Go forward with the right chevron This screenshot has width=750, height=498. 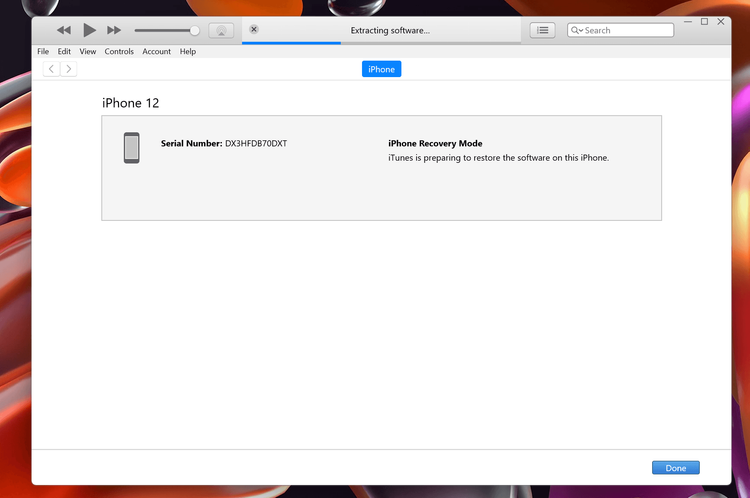(x=68, y=69)
